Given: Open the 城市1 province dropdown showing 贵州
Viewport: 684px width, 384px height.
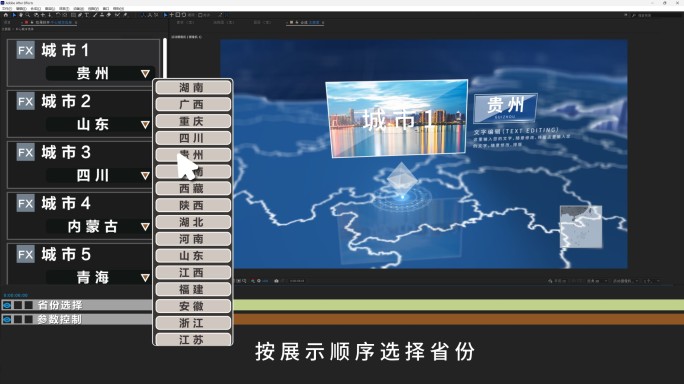Looking at the screenshot, I should tap(100, 73).
